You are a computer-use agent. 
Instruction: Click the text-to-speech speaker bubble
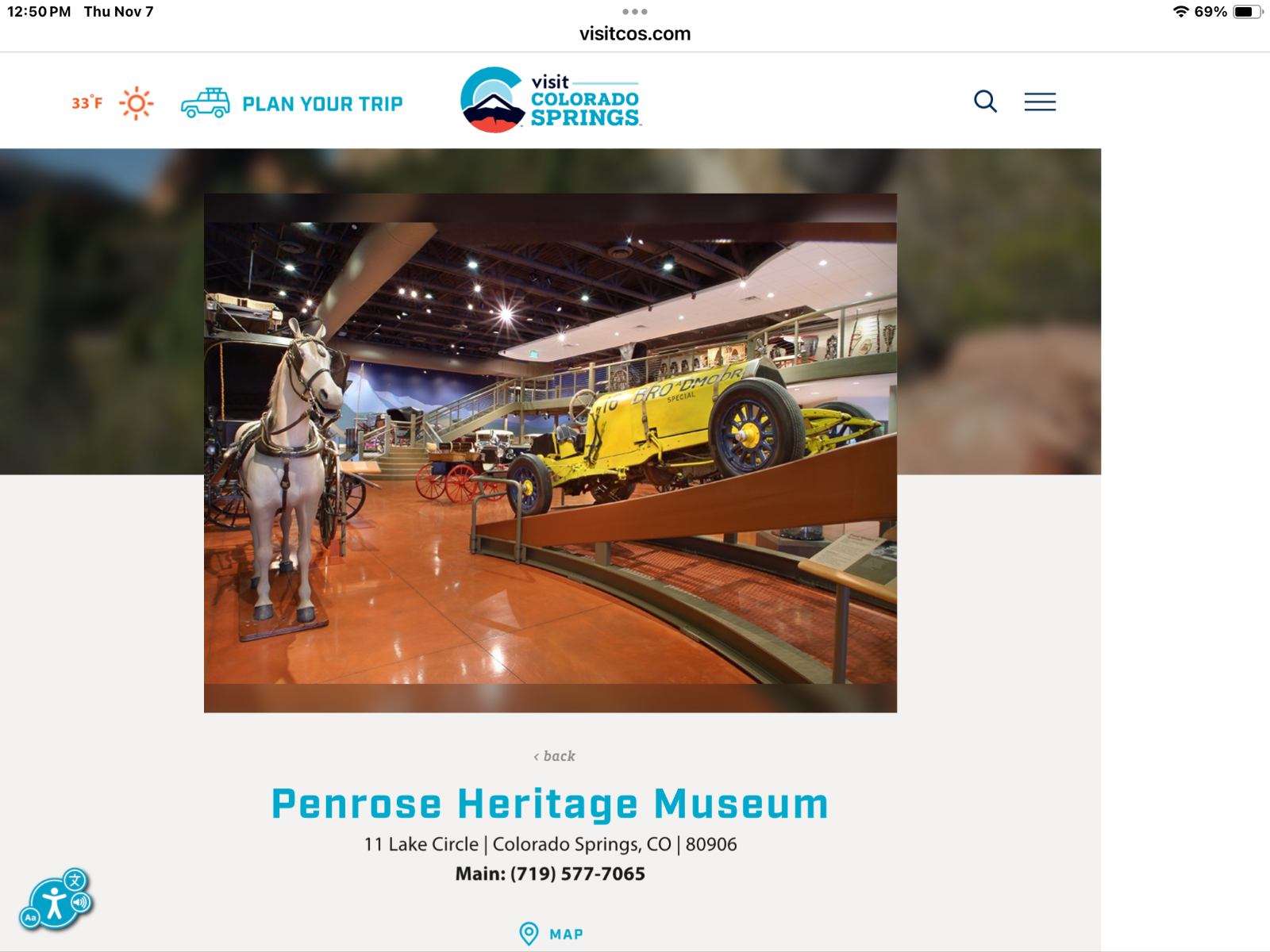click(81, 903)
